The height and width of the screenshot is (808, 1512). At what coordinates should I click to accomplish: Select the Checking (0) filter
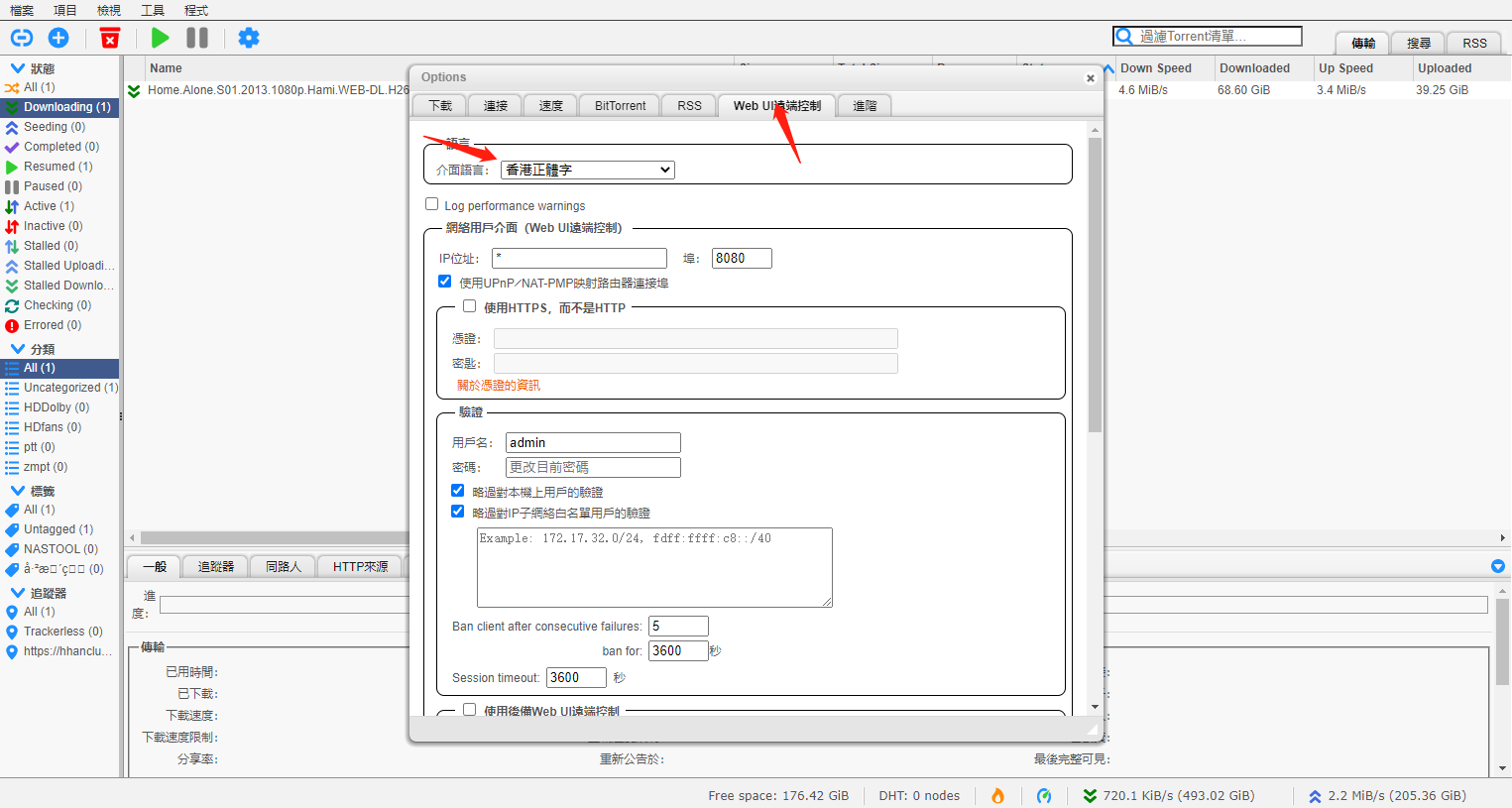coord(59,305)
